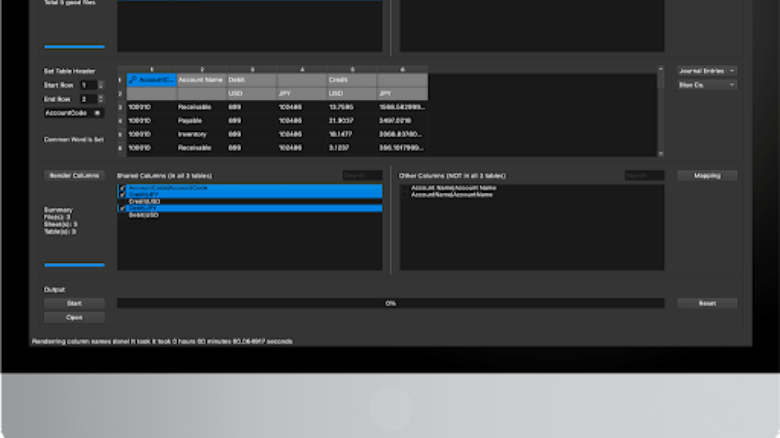The image size is (780, 438).
Task: Select the Credit header cell in table
Action: click(x=352, y=80)
